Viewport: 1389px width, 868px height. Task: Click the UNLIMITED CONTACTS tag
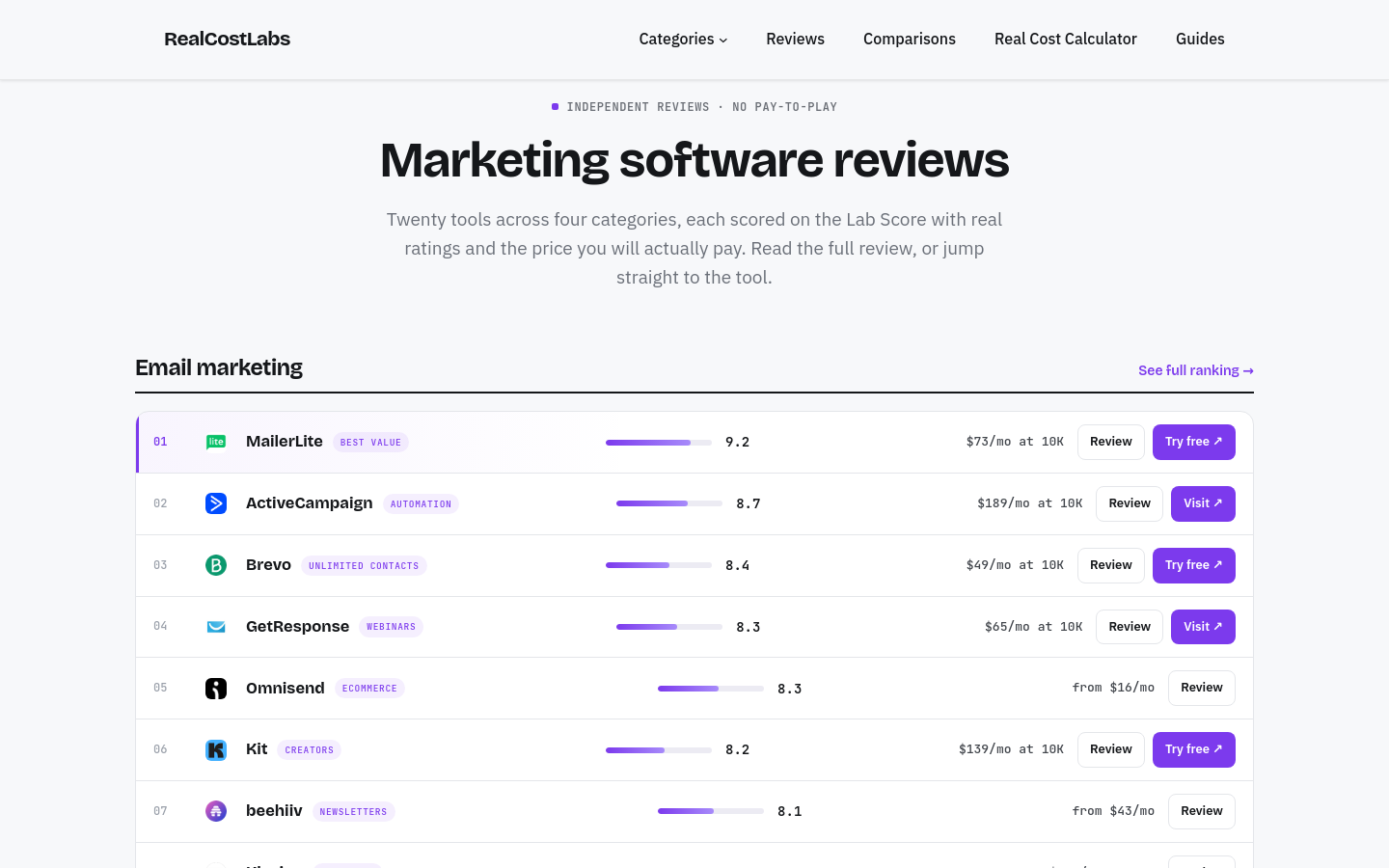(x=364, y=566)
